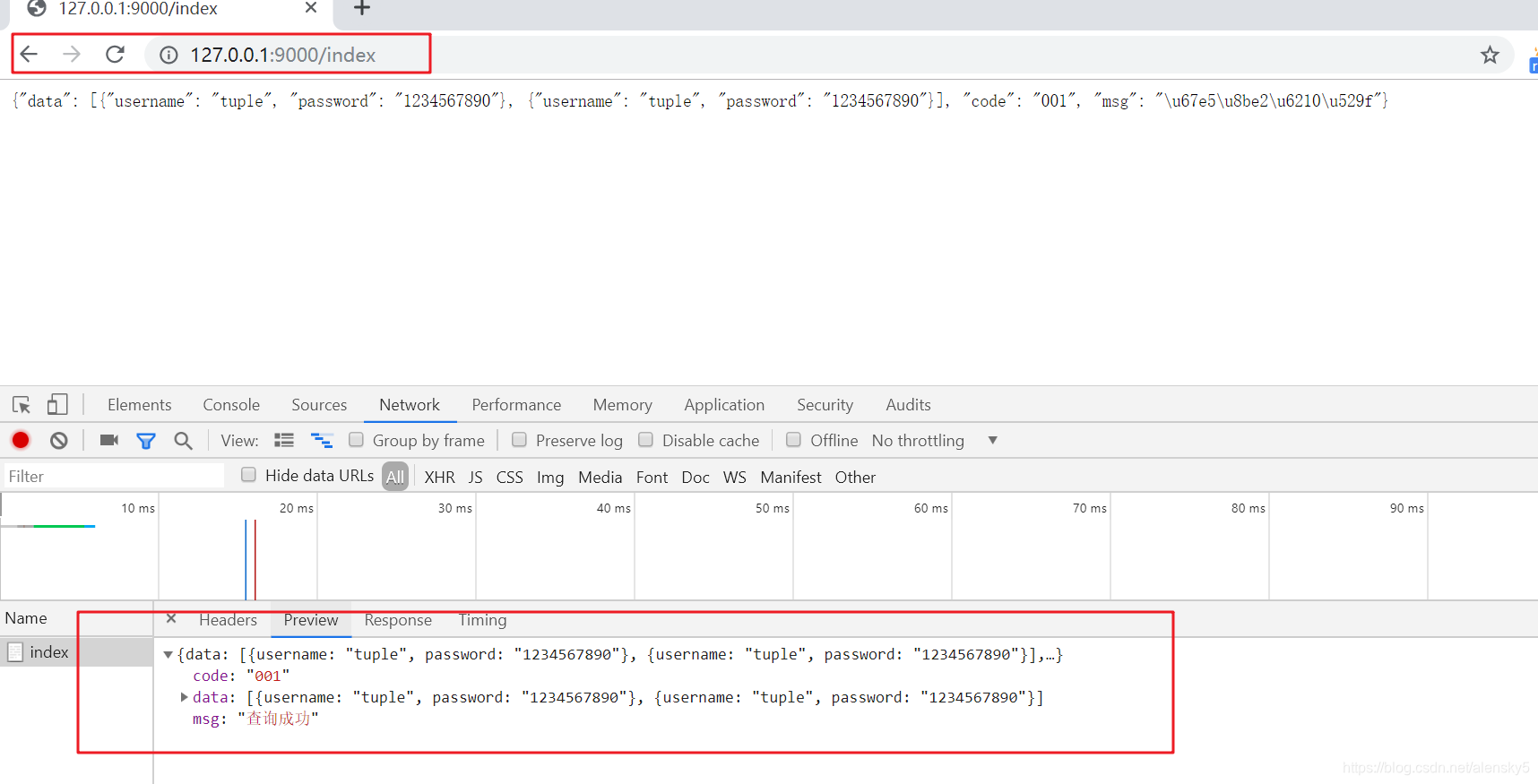Viewport: 1538px width, 784px height.
Task: Check Disable cache
Action: tap(645, 440)
